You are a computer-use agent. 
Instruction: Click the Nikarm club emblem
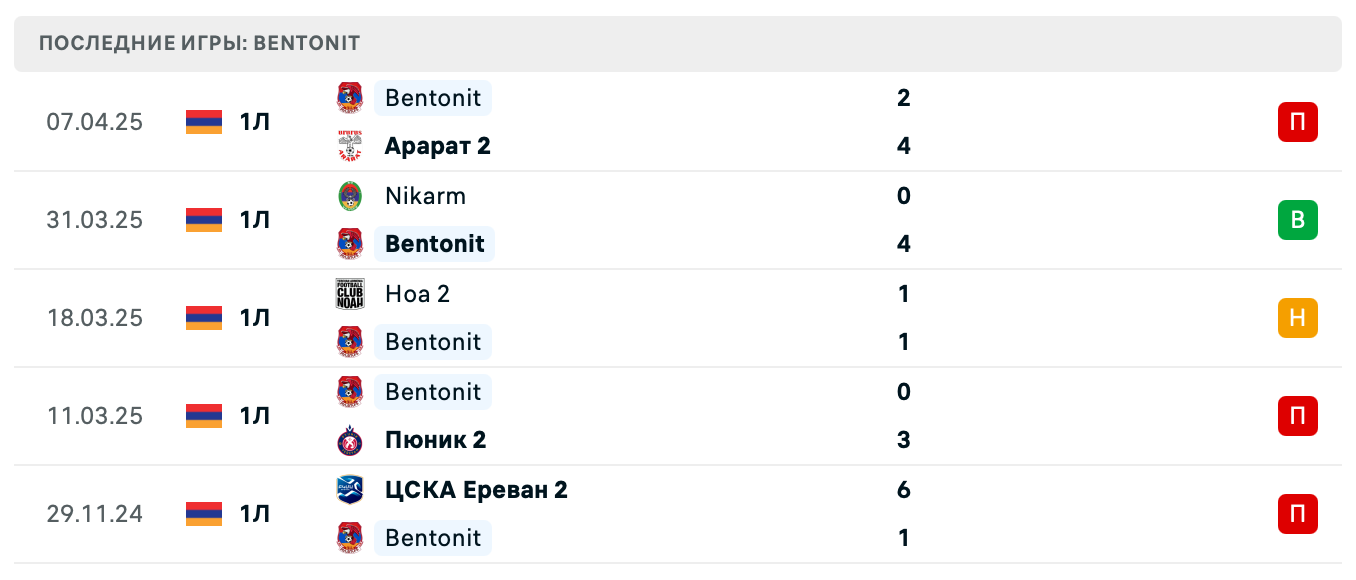tap(349, 196)
